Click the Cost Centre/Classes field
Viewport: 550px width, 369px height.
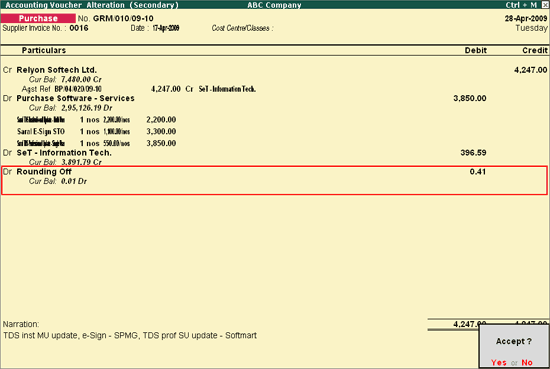(x=242, y=28)
